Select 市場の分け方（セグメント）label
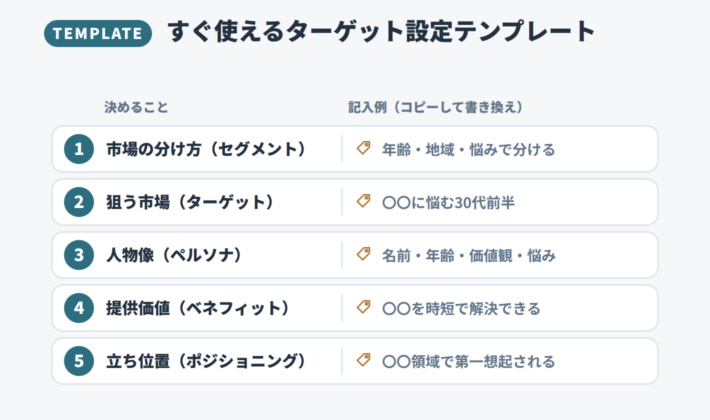The image size is (710, 420). pos(208,149)
